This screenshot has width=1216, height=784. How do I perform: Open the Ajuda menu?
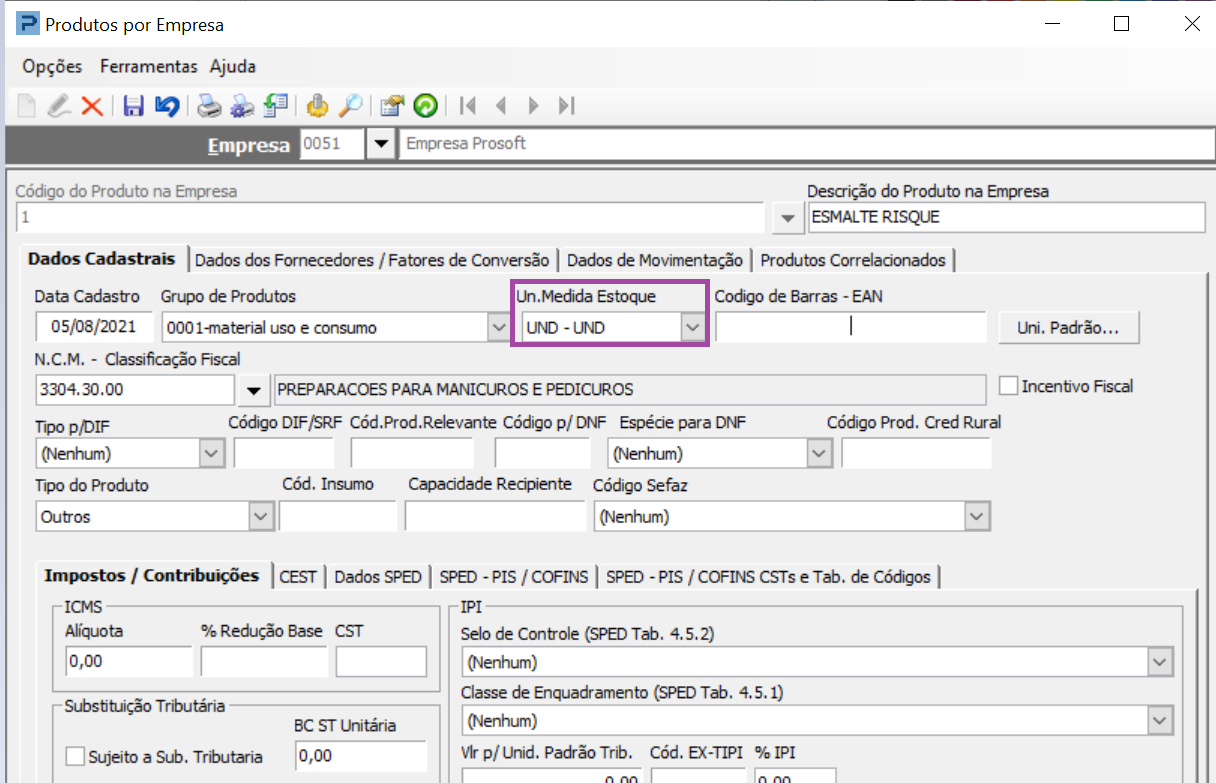click(x=233, y=67)
